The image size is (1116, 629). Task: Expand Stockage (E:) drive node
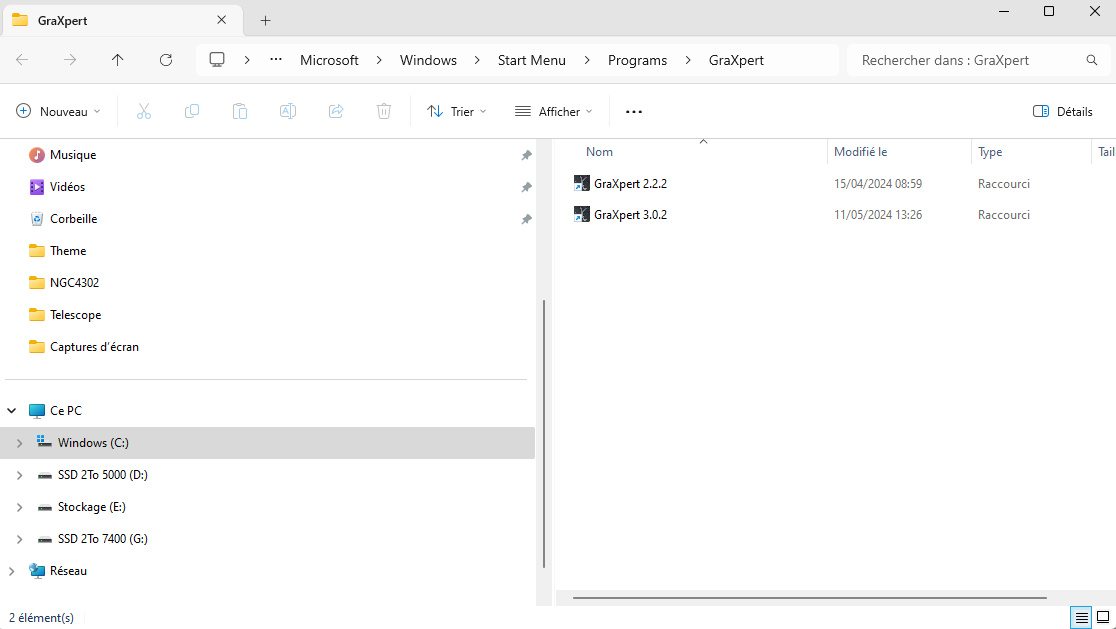19,507
